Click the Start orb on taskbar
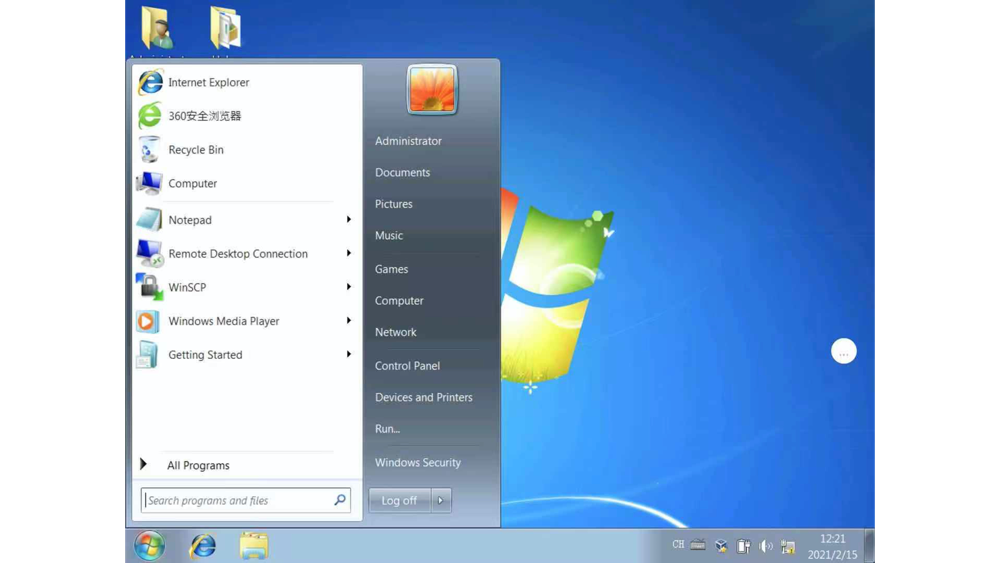The width and height of the screenshot is (1000, 563). (x=150, y=546)
